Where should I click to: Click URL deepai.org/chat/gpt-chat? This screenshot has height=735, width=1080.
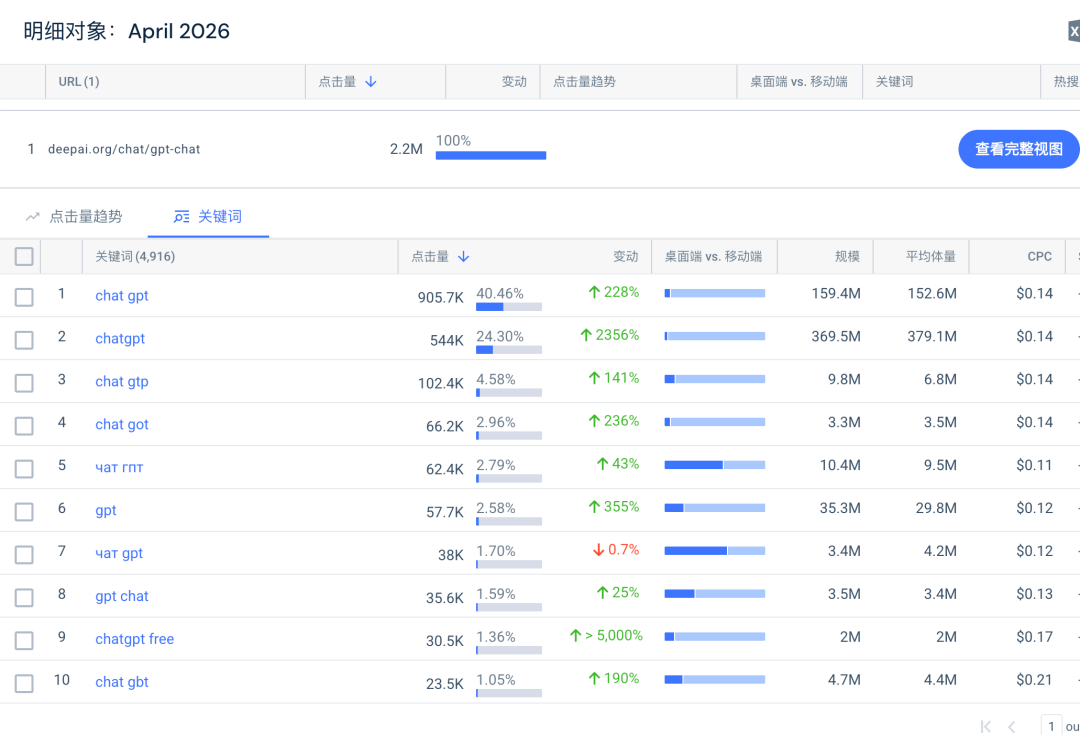coord(124,149)
